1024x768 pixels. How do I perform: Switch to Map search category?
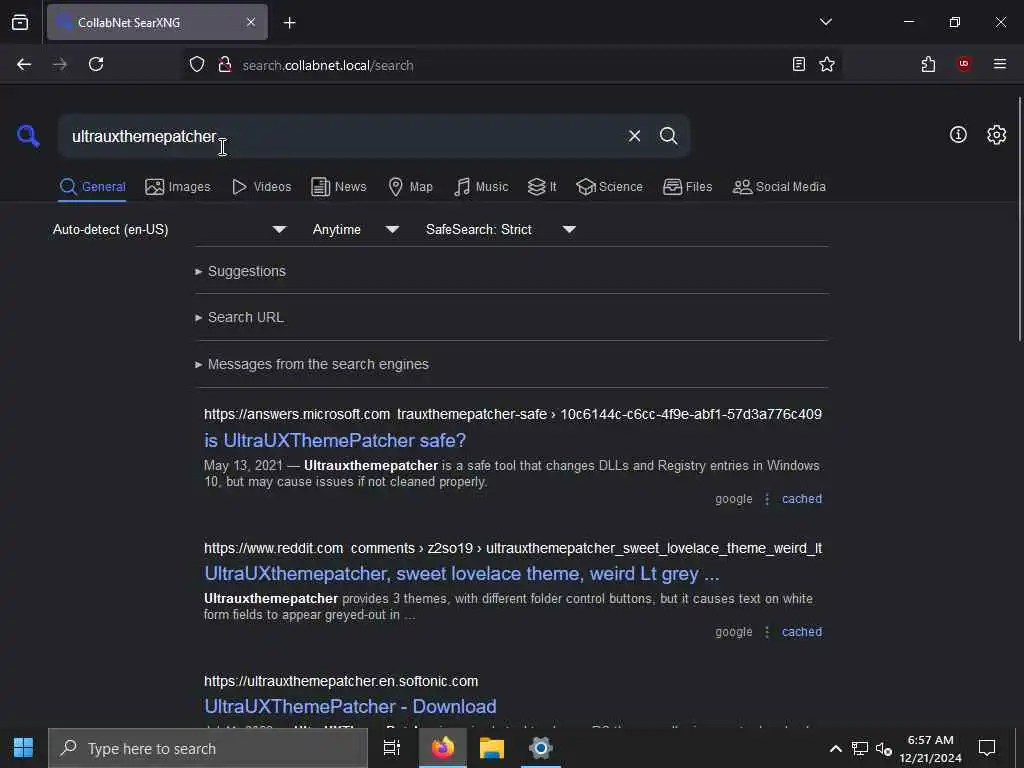(x=410, y=187)
